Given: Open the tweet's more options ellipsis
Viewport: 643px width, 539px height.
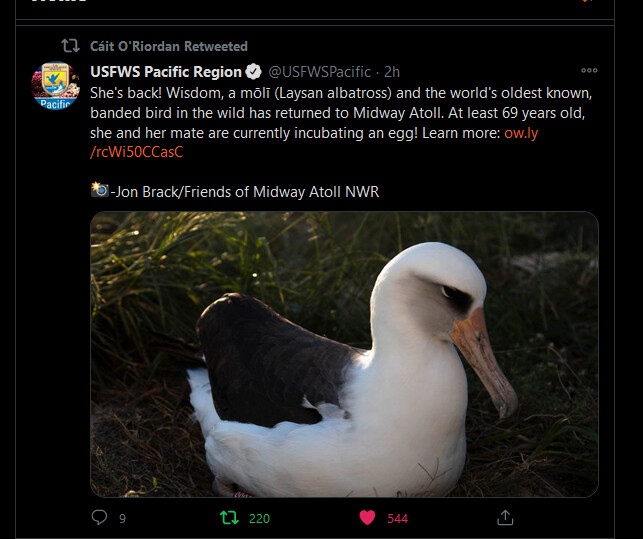Looking at the screenshot, I should click(589, 71).
